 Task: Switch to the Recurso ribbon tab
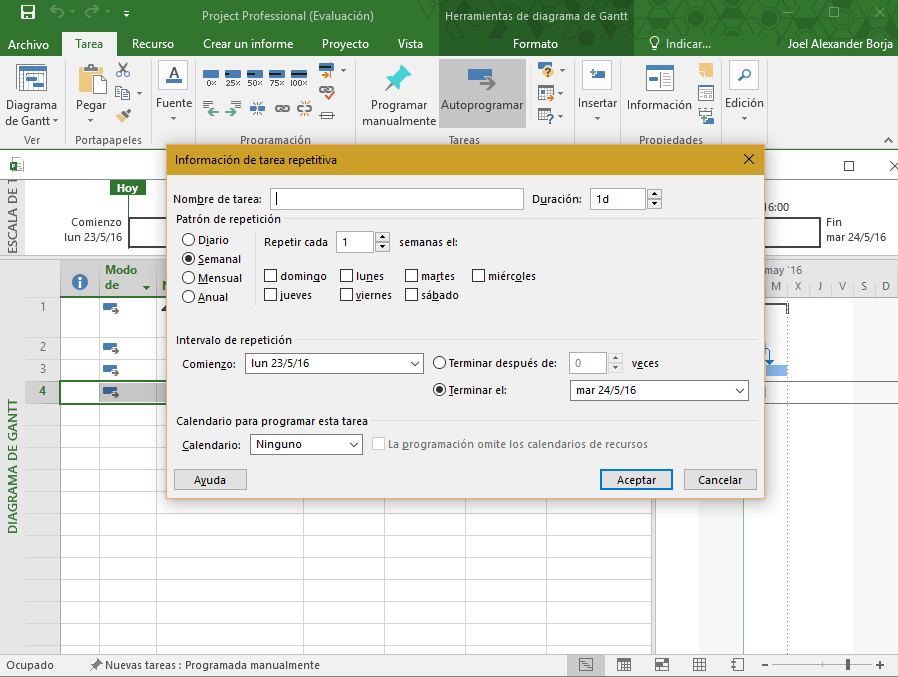(152, 44)
